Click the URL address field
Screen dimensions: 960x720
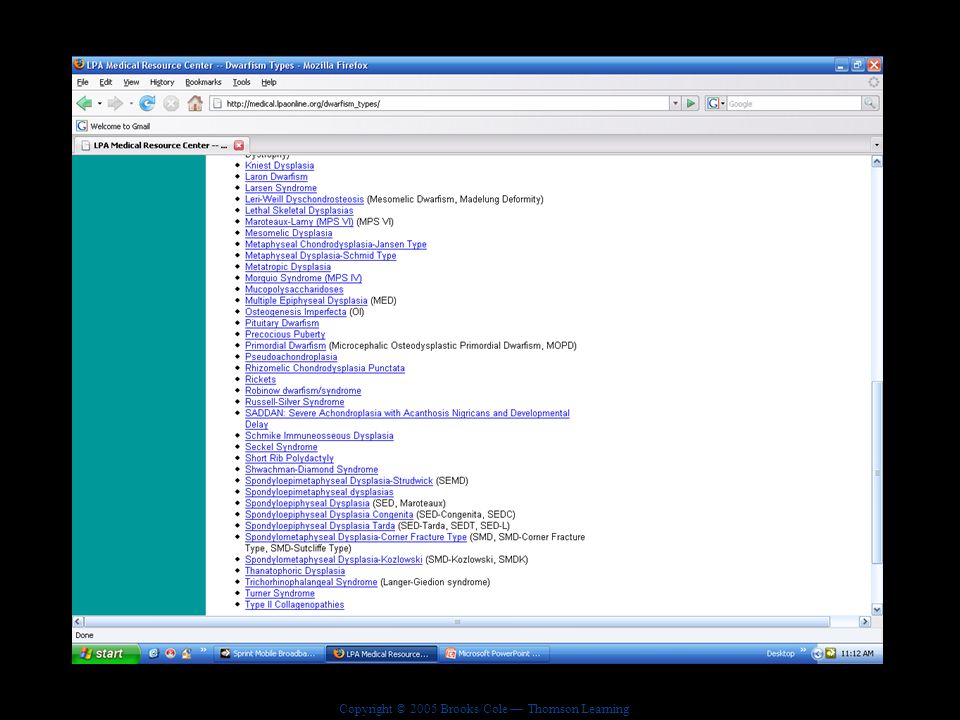click(x=440, y=103)
